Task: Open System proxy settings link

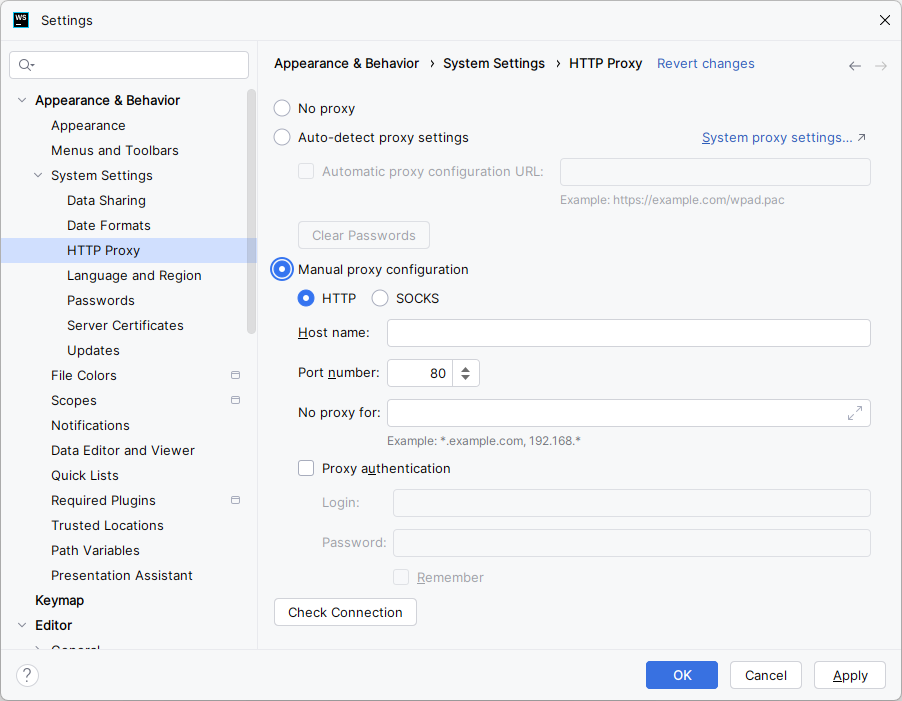Action: pos(777,137)
